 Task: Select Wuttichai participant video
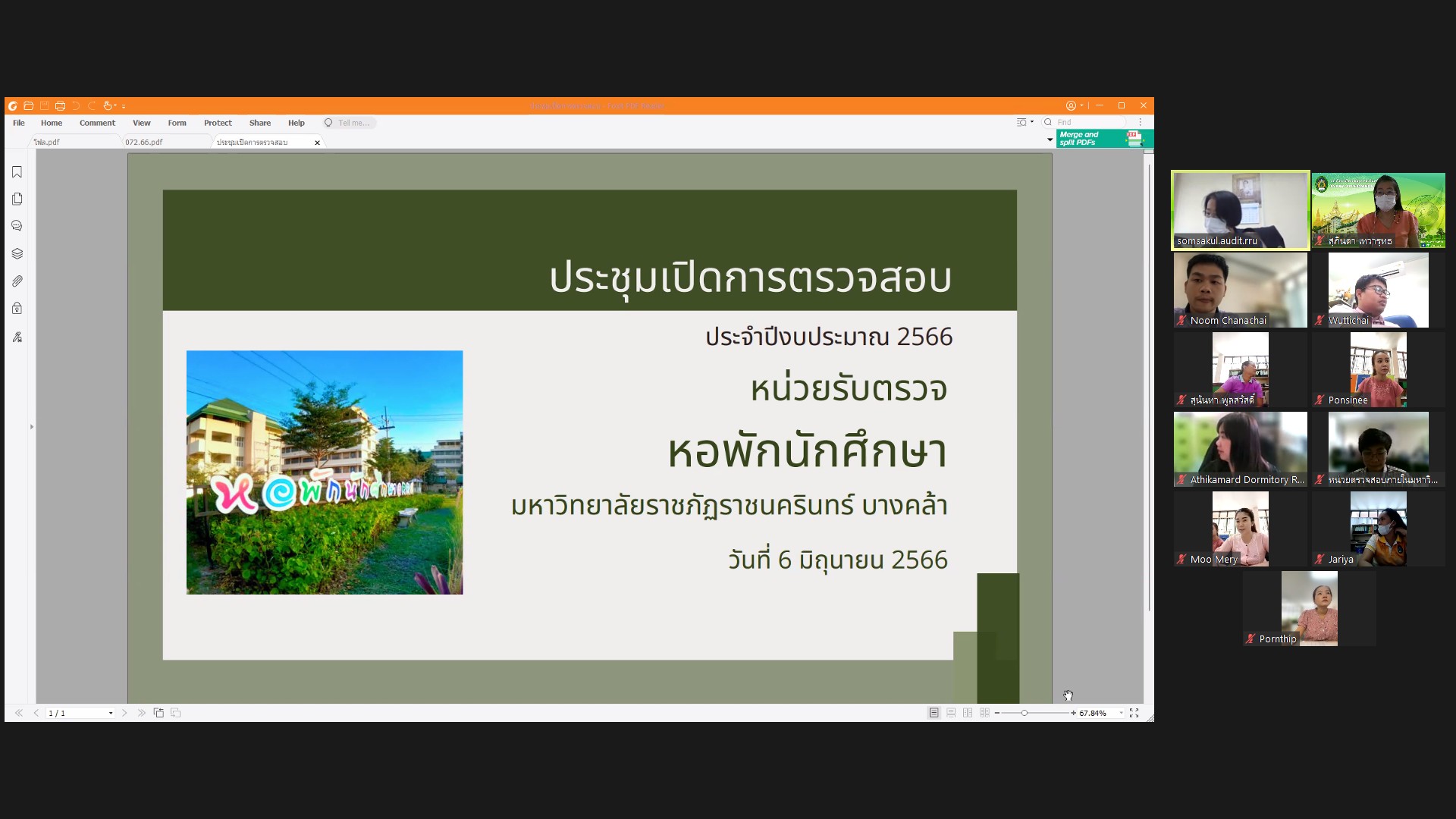1379,290
